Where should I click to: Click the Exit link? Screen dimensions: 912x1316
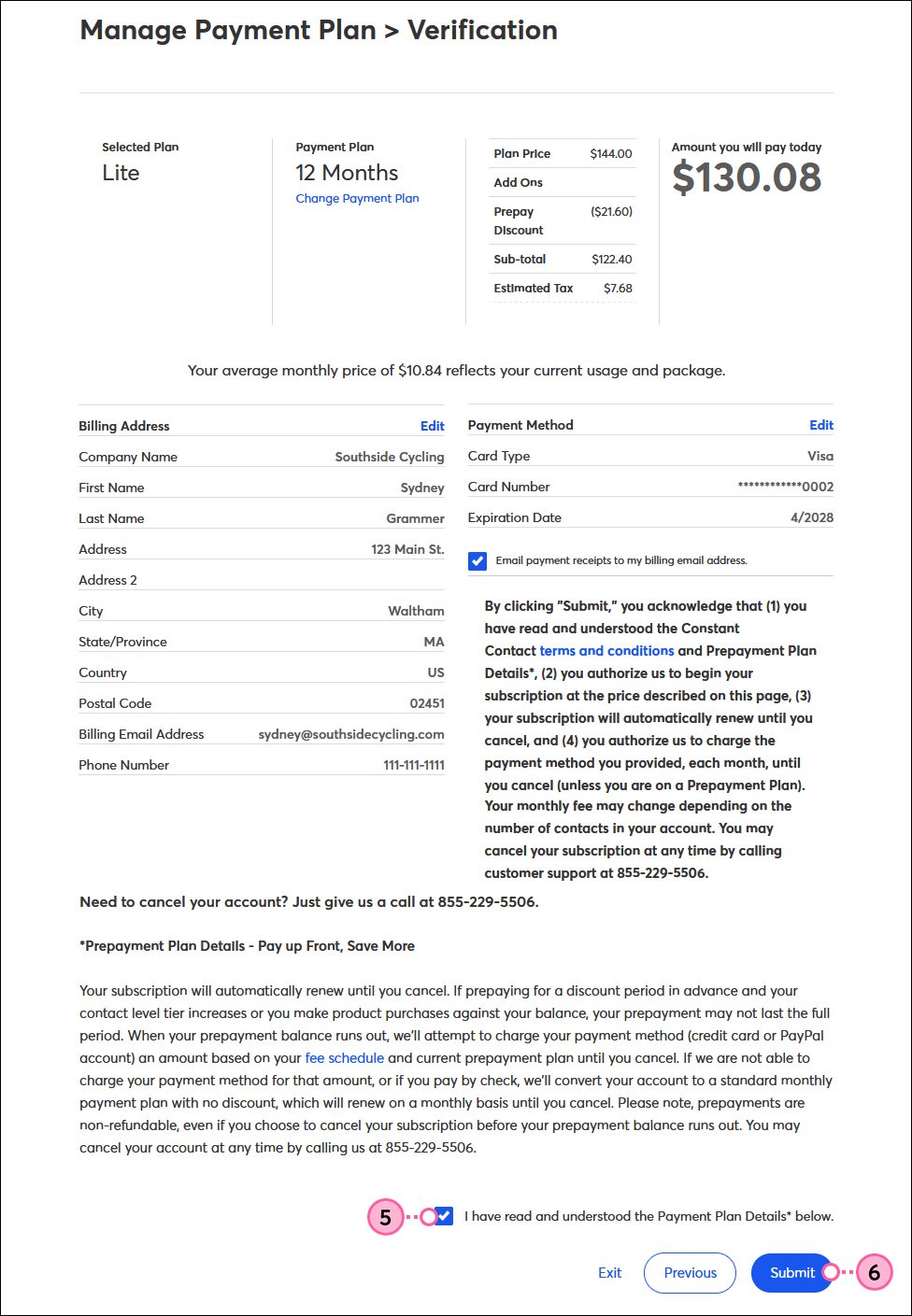[609, 1273]
